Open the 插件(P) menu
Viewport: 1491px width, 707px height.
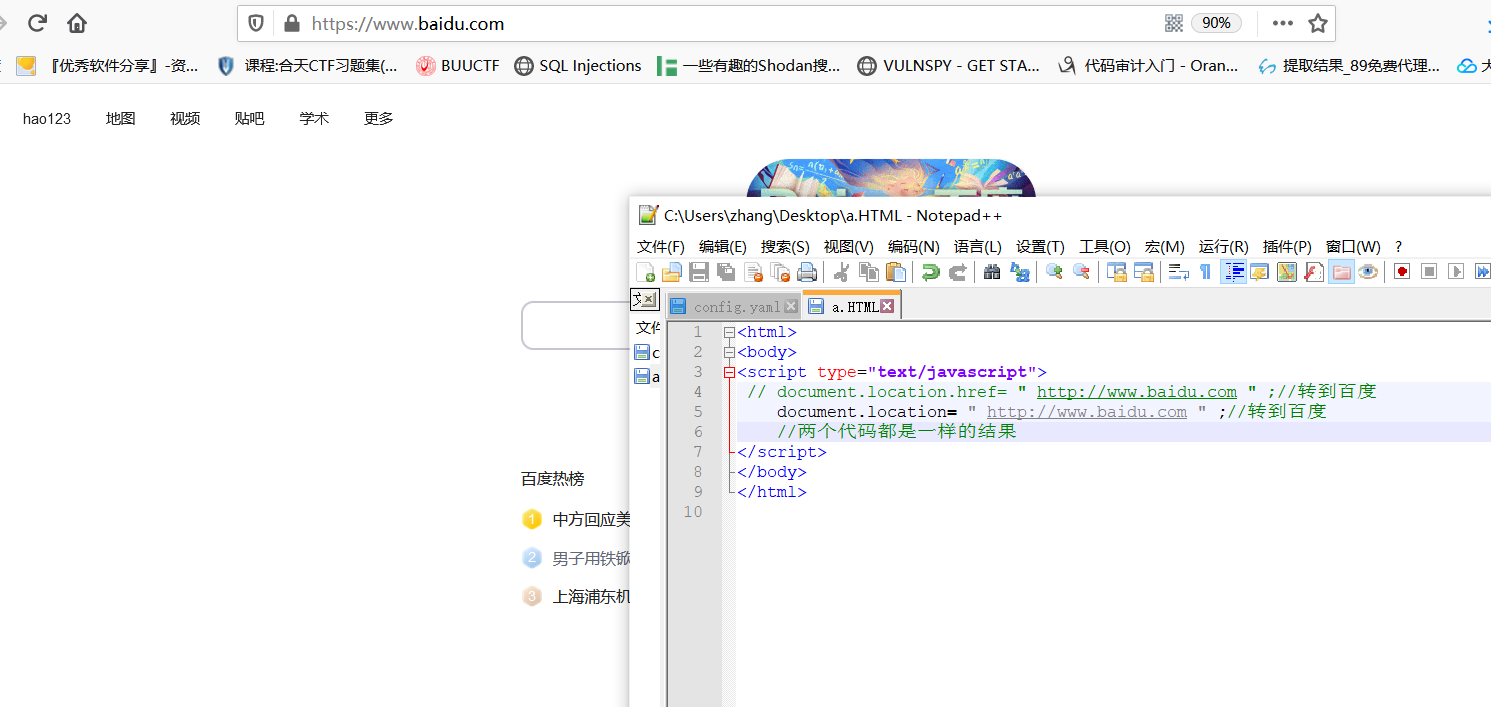pyautogui.click(x=1287, y=247)
